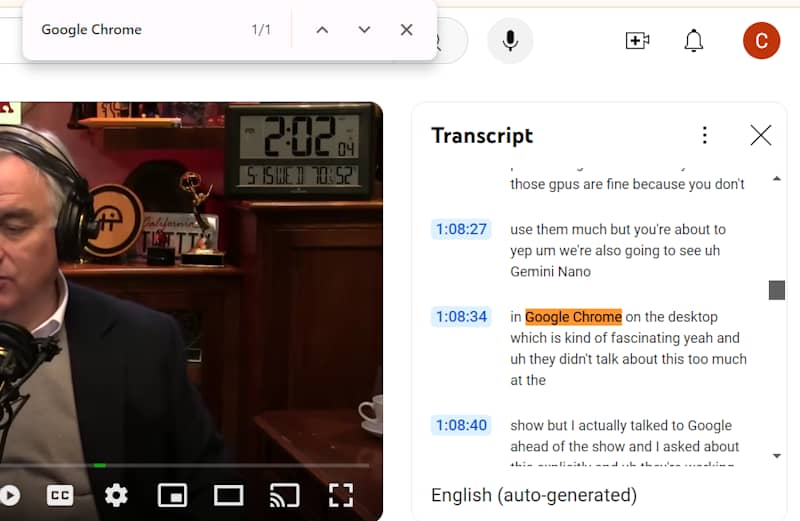Click the highlighted Google Chrome transcript text
The image size is (800, 521).
(573, 317)
